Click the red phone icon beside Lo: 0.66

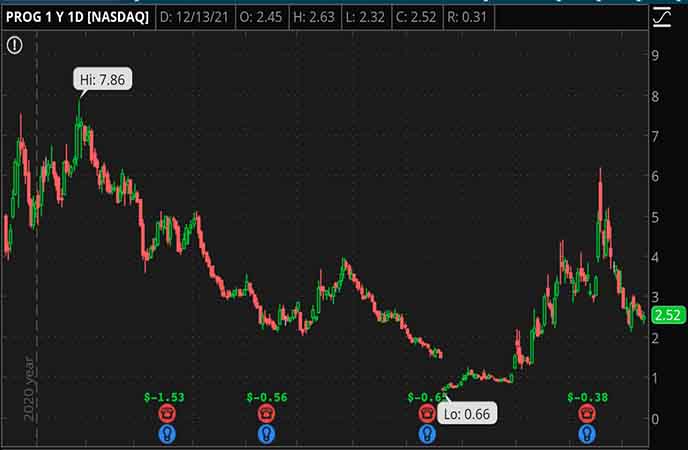coord(427,414)
